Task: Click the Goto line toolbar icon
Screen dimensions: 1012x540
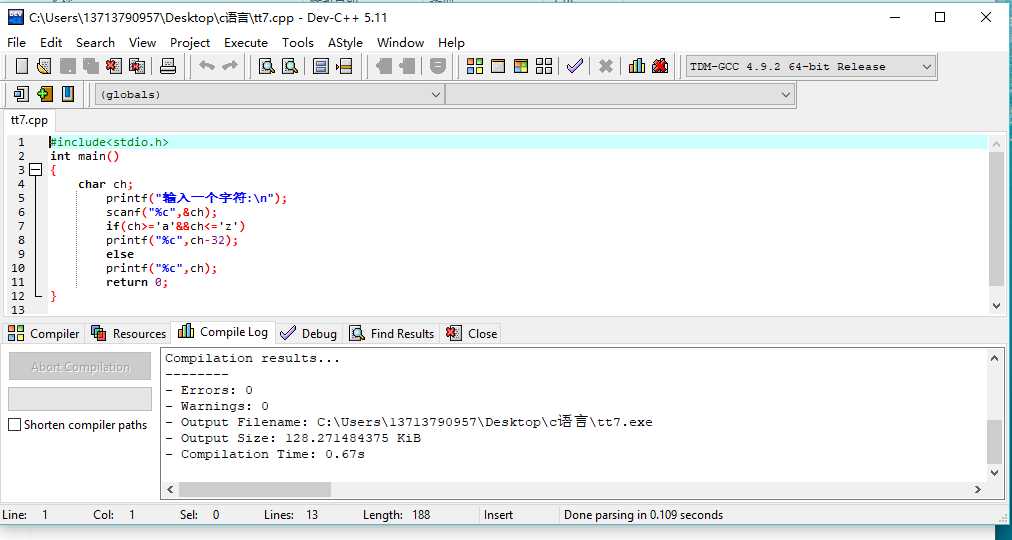Action: (344, 66)
